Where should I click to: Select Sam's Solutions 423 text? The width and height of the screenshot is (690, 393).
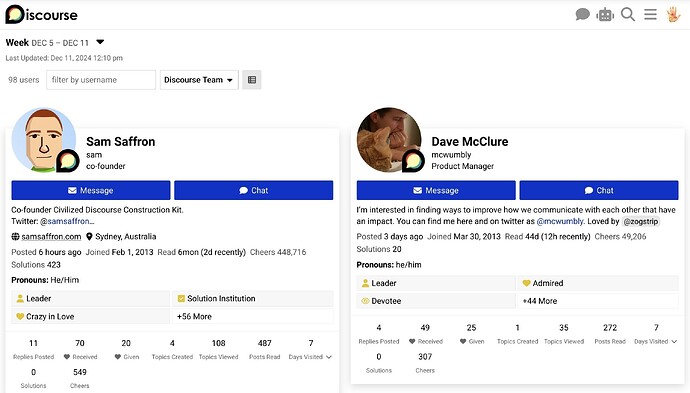coord(36,264)
